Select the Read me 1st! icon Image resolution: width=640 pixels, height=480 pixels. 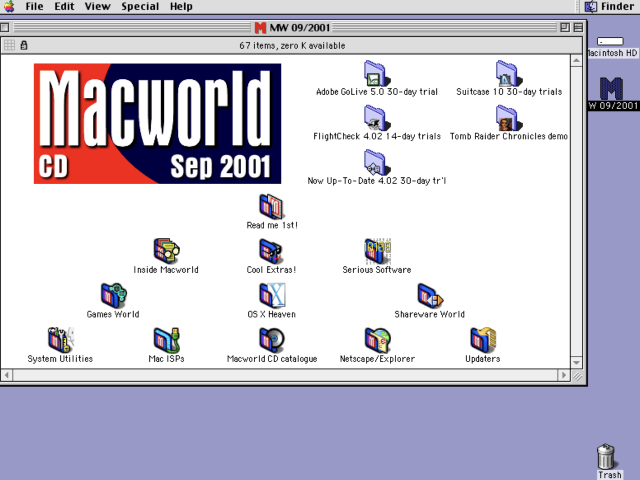271,207
